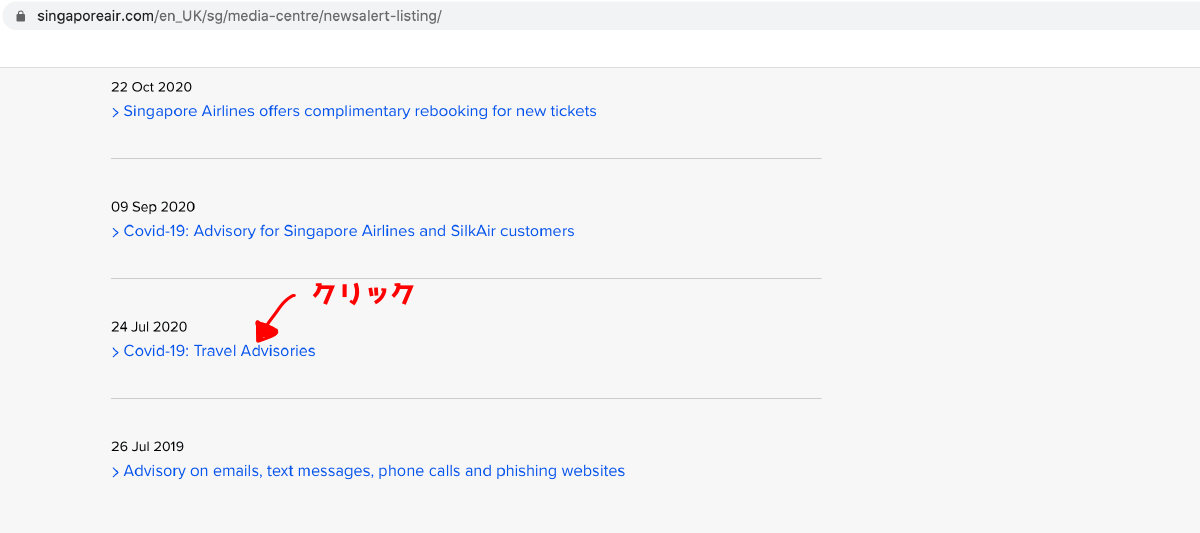Open the advisory on emails and phishing websites
This screenshot has height=533, width=1200.
tap(374, 471)
